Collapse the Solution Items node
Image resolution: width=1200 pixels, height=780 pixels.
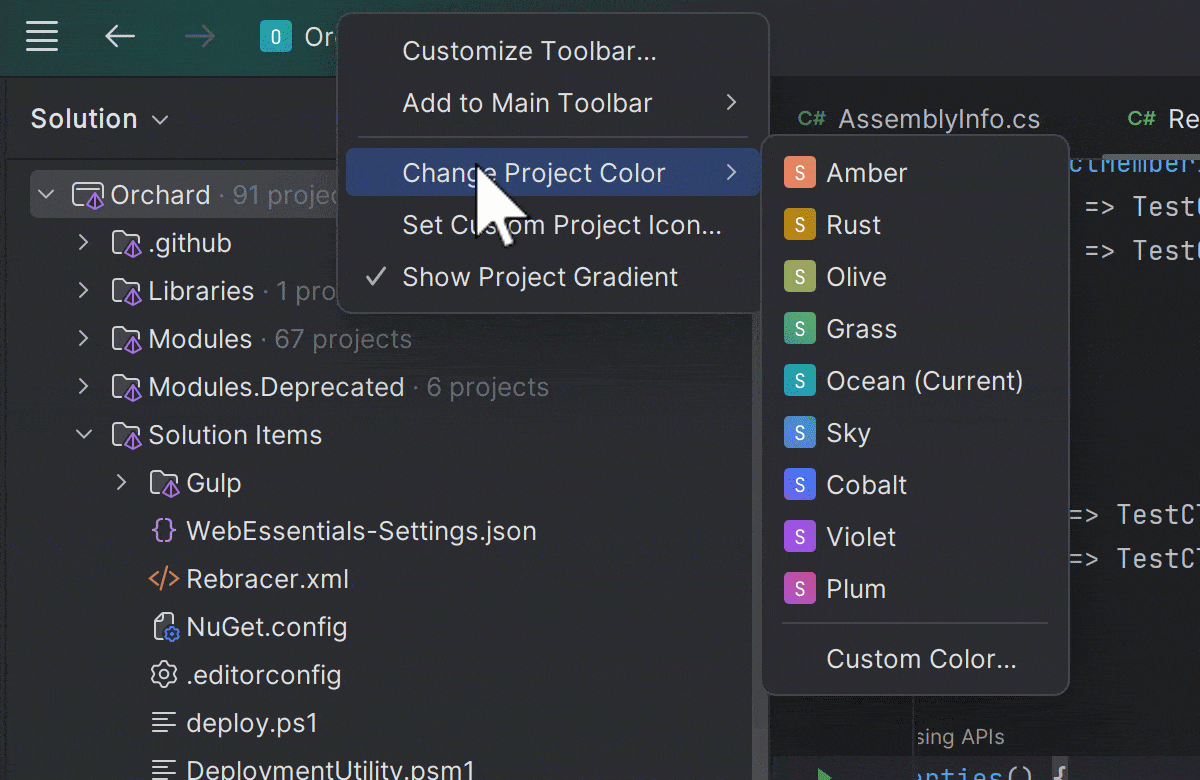pyautogui.click(x=83, y=435)
